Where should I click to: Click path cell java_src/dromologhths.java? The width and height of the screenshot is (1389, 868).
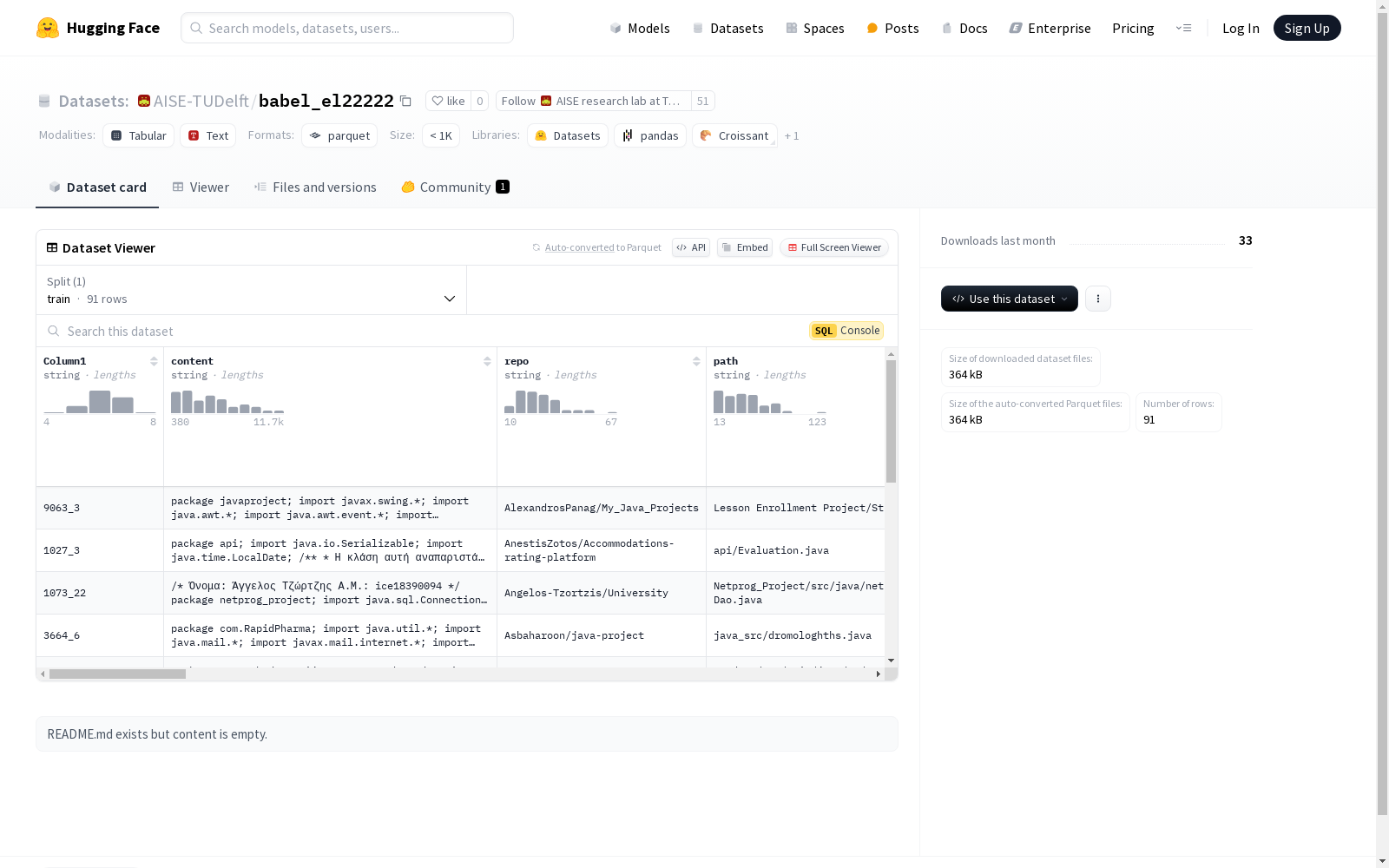point(796,635)
